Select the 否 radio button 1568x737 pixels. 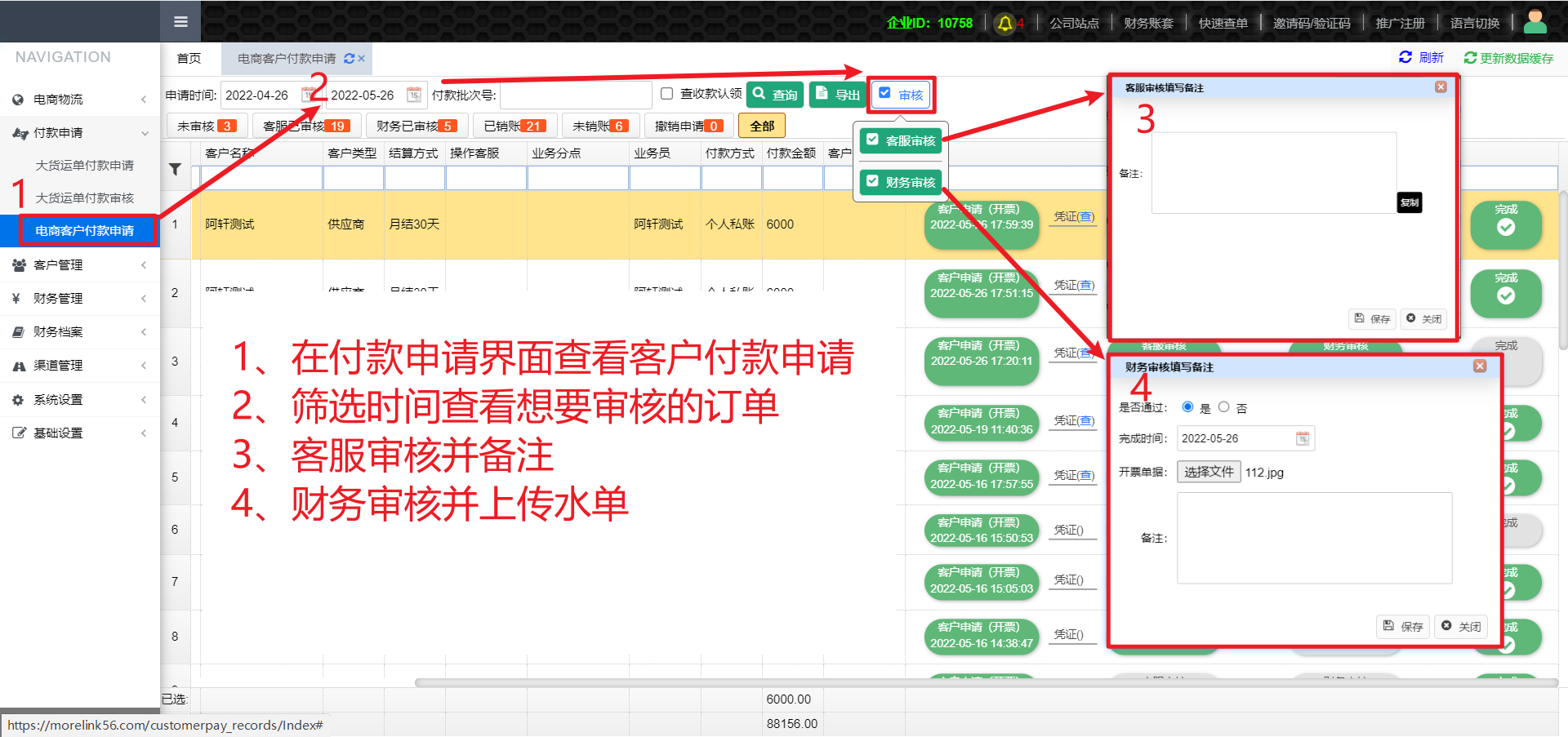(x=1223, y=407)
